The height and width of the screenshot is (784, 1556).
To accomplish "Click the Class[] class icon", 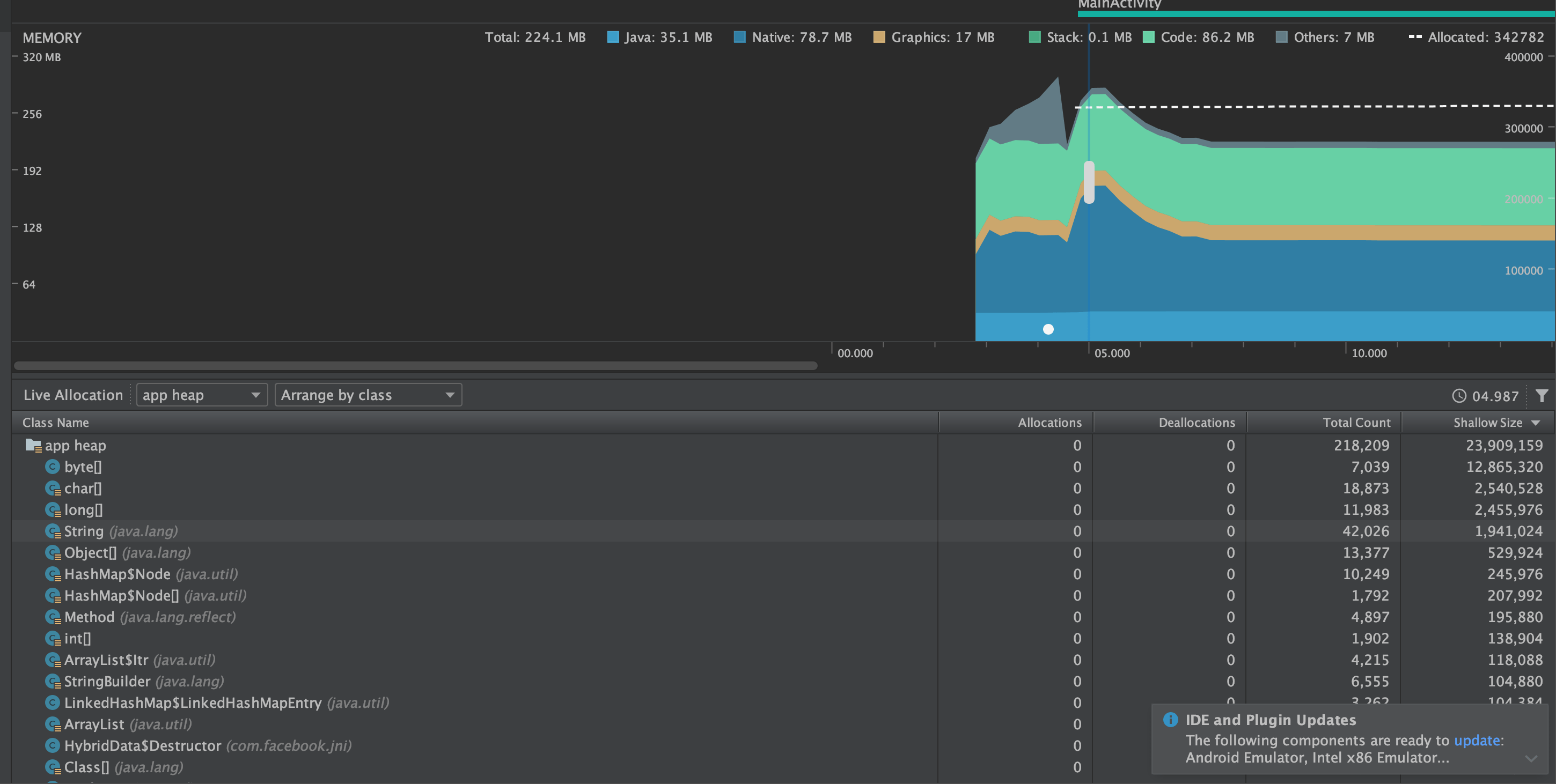I will click(x=53, y=766).
